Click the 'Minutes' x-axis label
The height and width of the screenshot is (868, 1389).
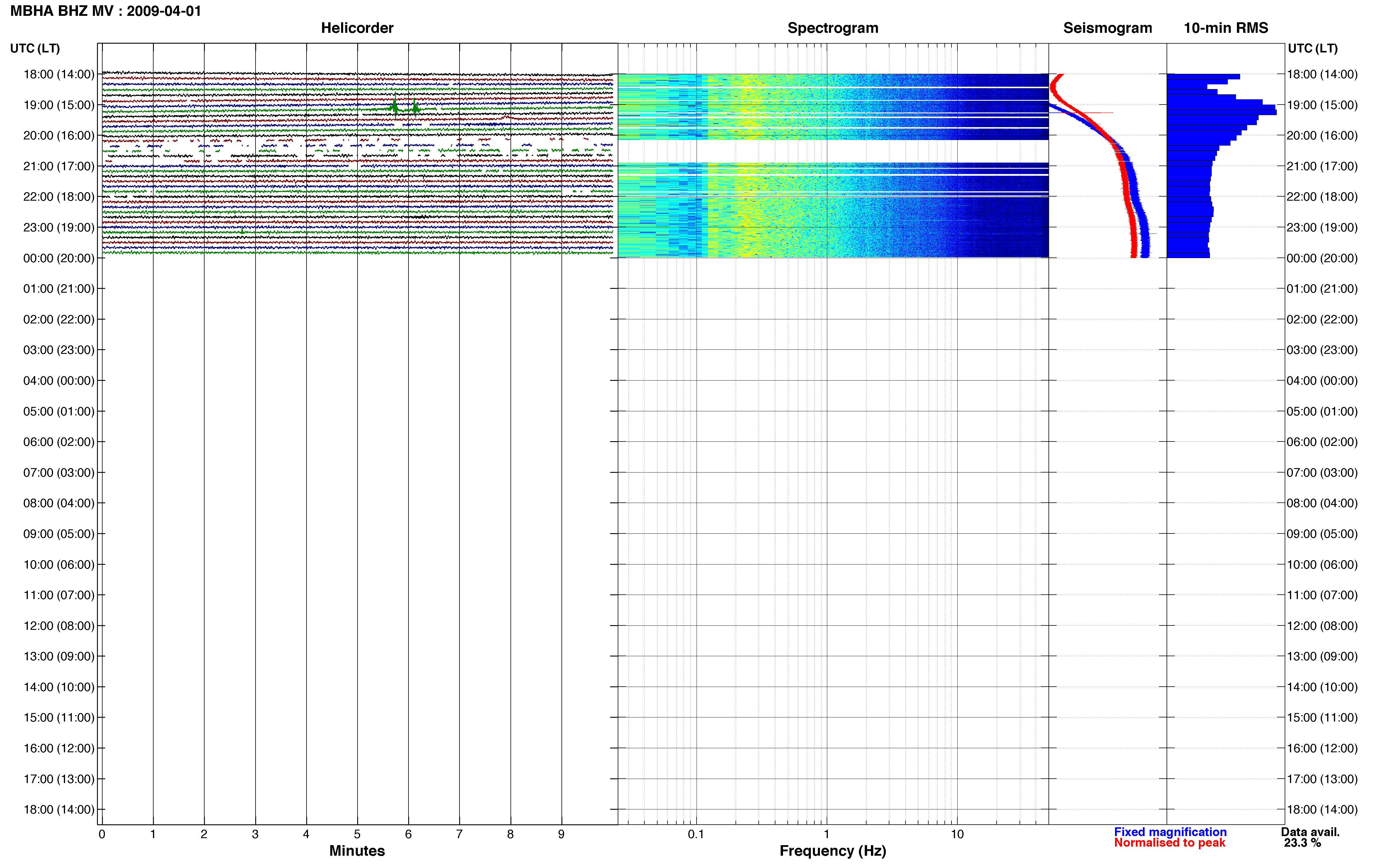coord(357,851)
